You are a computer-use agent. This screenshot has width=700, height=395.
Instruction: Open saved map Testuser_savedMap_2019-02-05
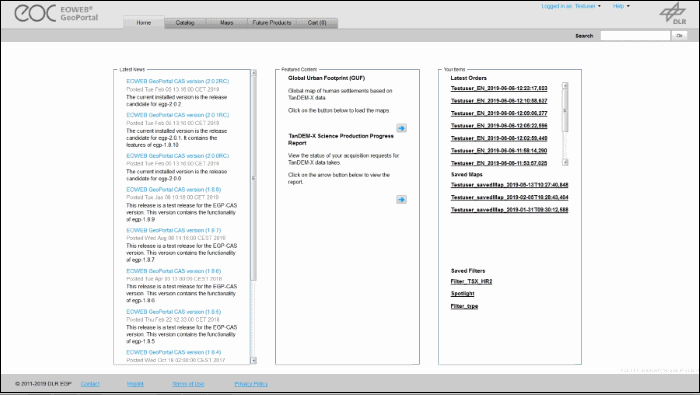tap(509, 197)
